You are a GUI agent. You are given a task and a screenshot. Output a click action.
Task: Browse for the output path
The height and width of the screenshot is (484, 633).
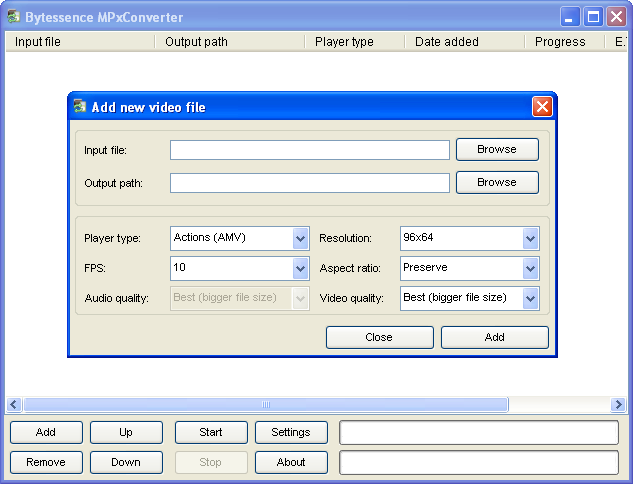497,182
